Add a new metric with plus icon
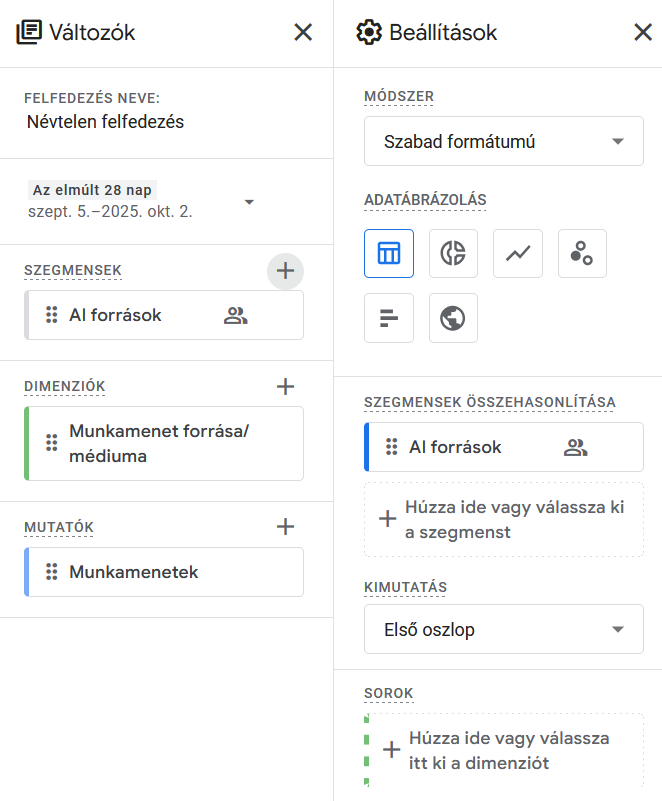 click(285, 526)
